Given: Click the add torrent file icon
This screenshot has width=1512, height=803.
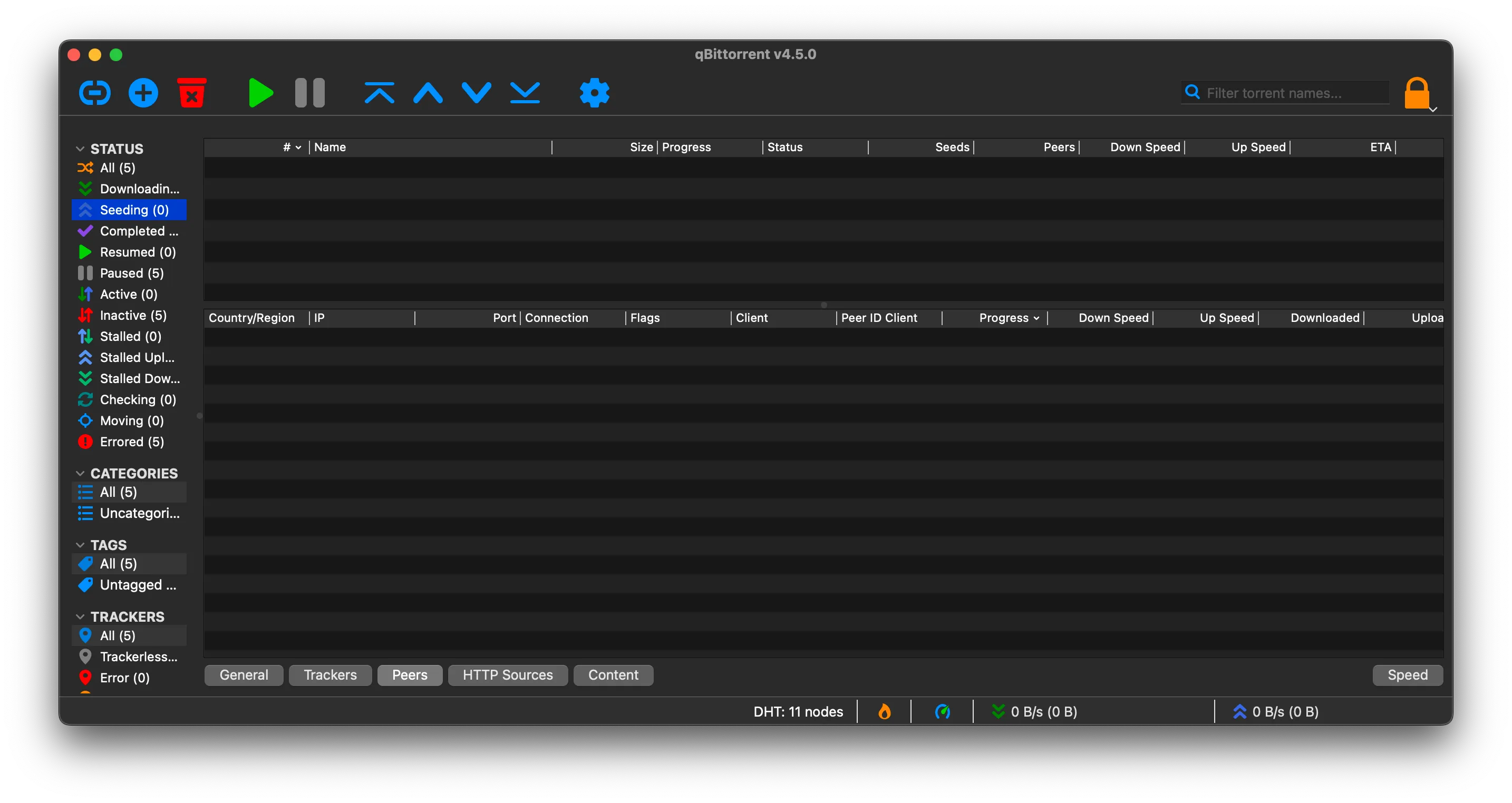Looking at the screenshot, I should (143, 92).
